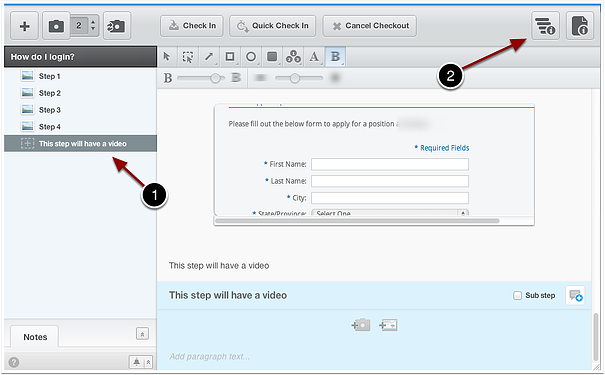Select the sequence numbers tool
605x375 pixels.
[293, 57]
